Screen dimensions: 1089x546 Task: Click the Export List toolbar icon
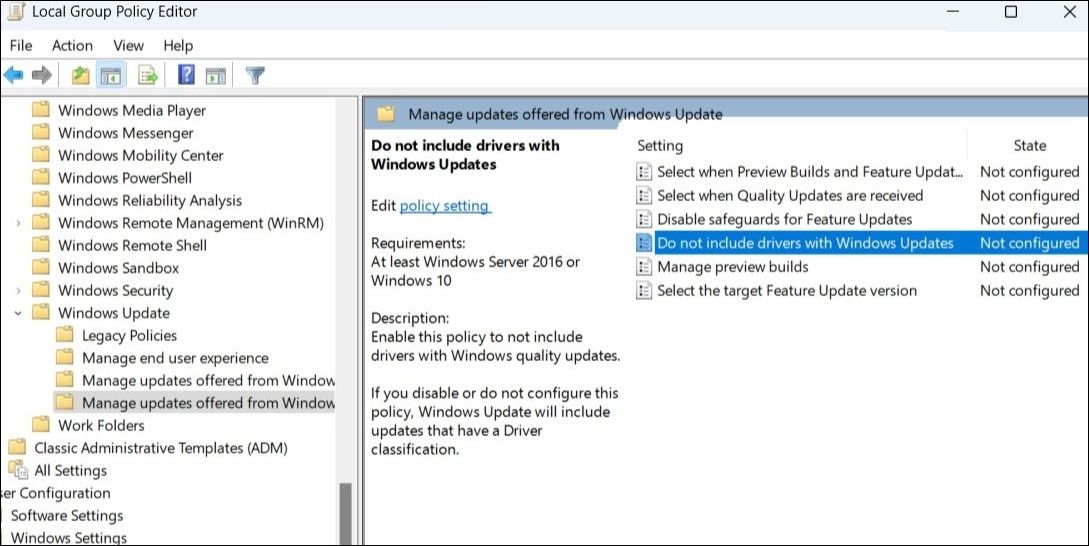[148, 75]
